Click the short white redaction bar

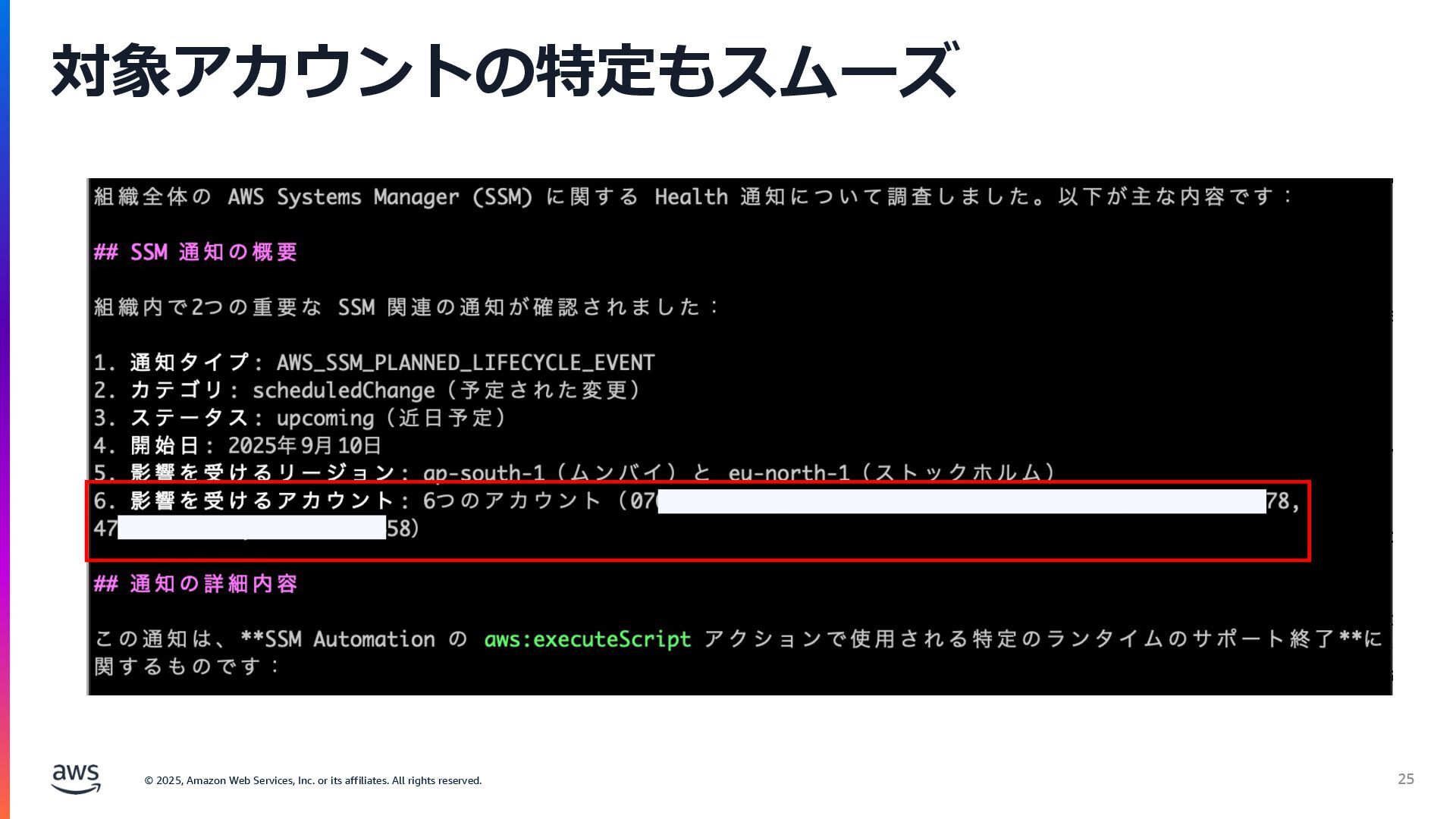252,528
